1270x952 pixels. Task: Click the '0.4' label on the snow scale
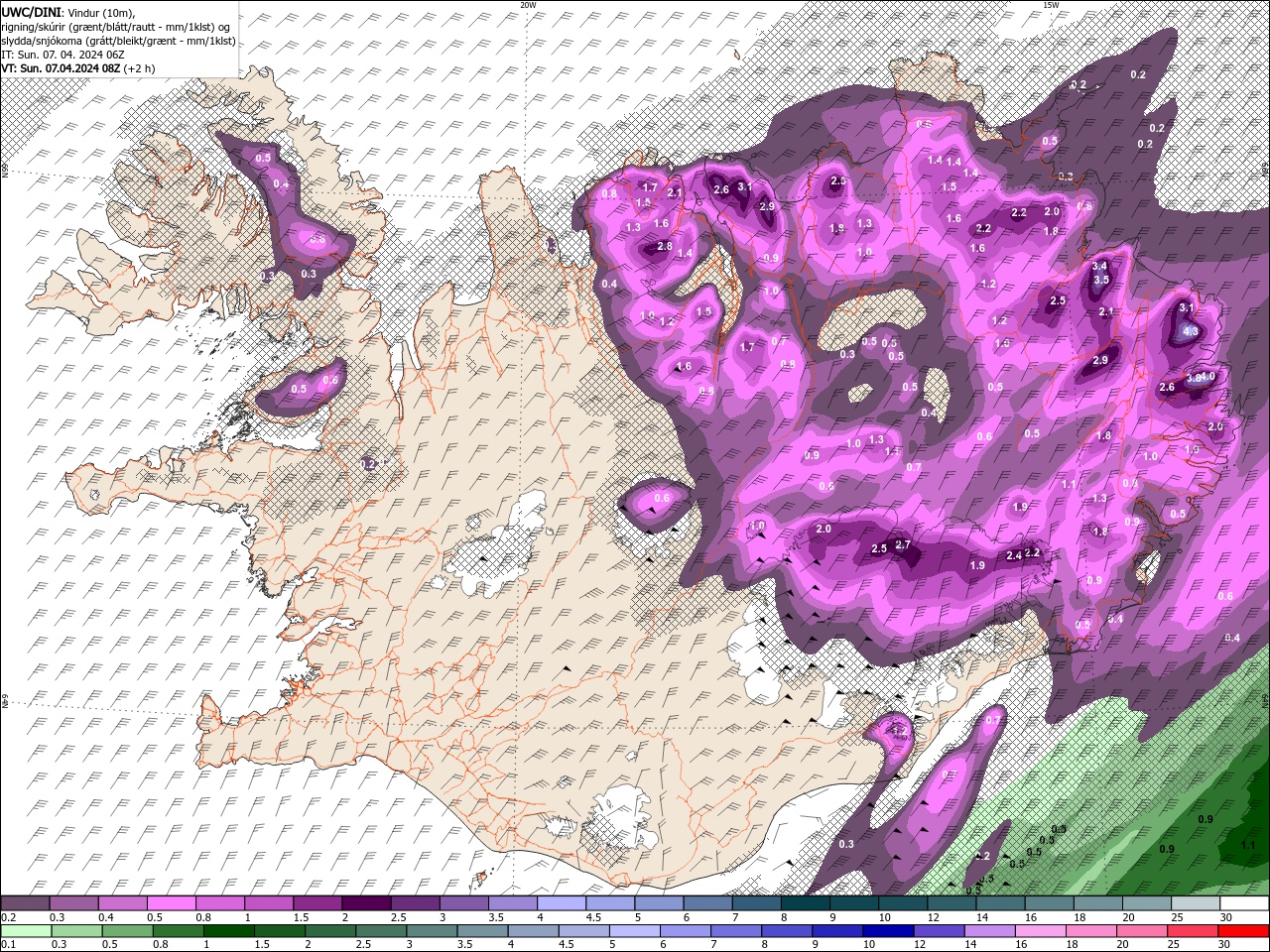[x=106, y=917]
